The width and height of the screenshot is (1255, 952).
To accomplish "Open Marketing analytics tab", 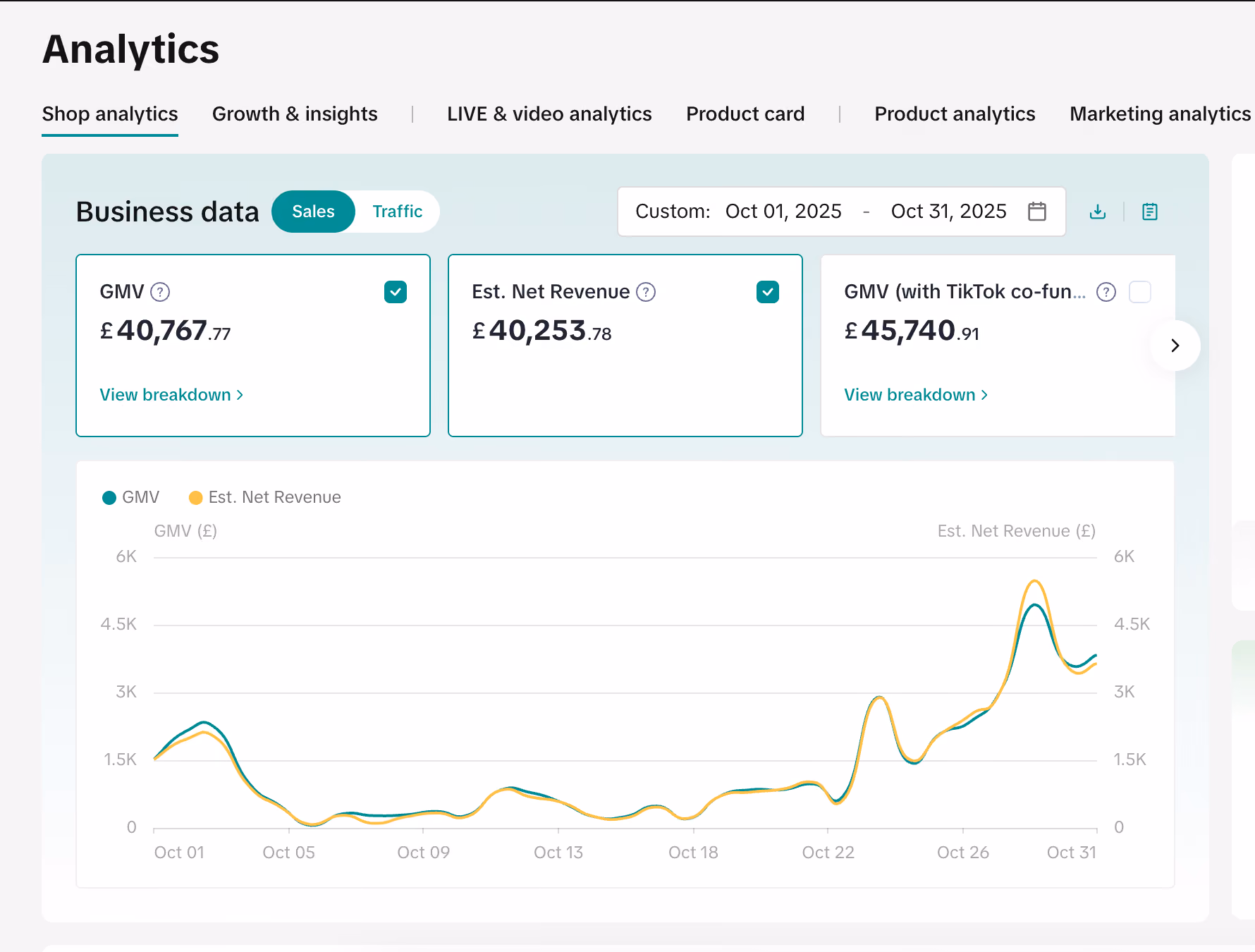I will pyautogui.click(x=1160, y=114).
